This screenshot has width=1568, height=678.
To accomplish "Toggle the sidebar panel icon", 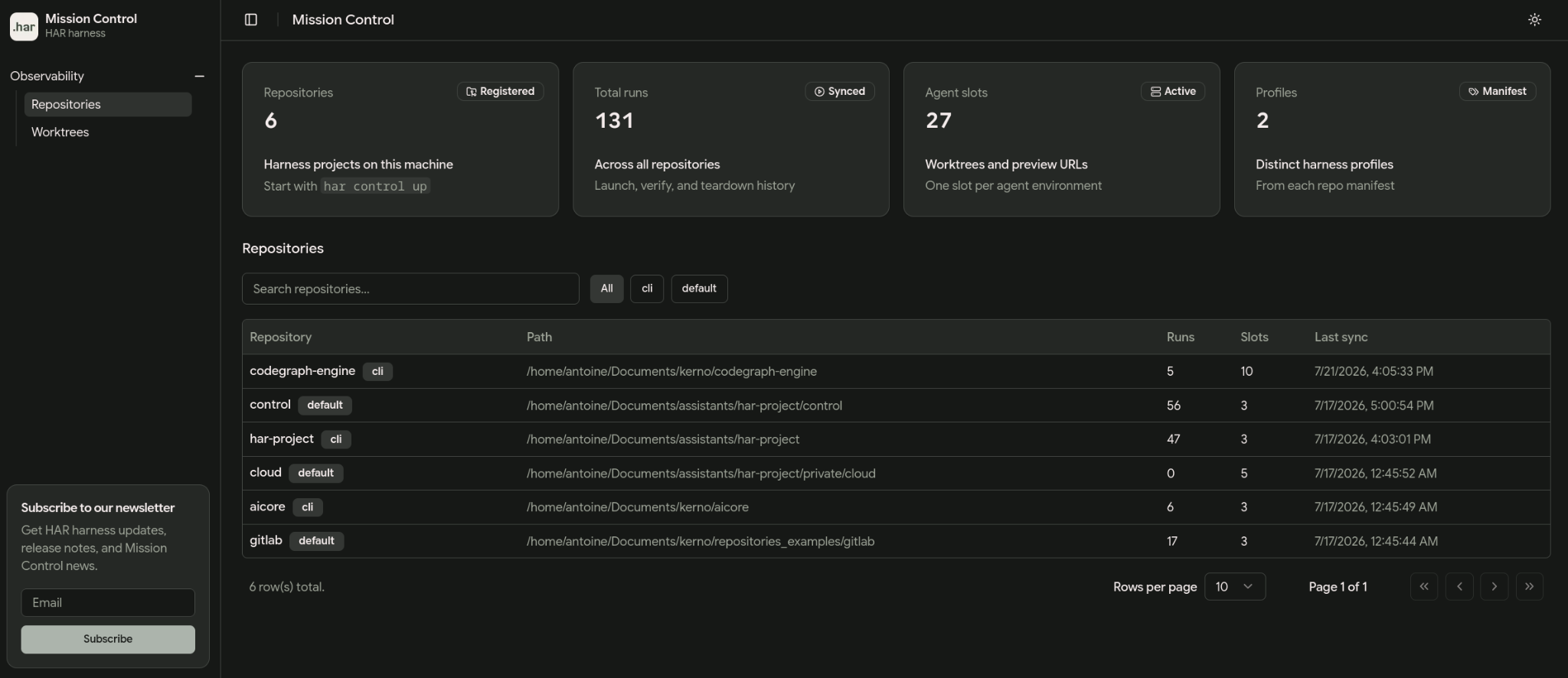I will click(x=251, y=20).
